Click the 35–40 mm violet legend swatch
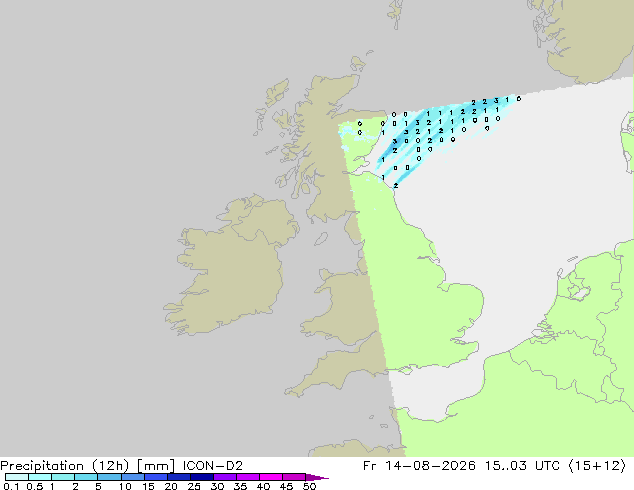The height and width of the screenshot is (490, 634). point(248,477)
